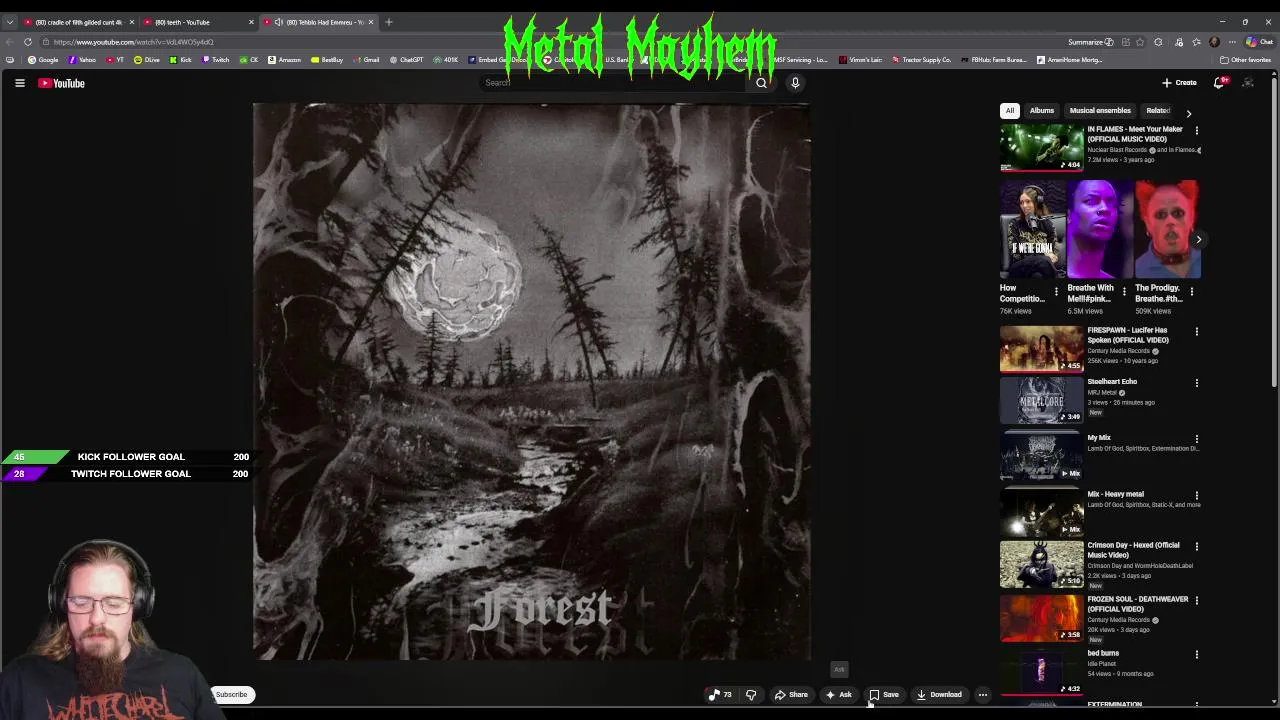This screenshot has width=1280, height=720.
Task: Open the new tab plus button
Action: point(389,22)
